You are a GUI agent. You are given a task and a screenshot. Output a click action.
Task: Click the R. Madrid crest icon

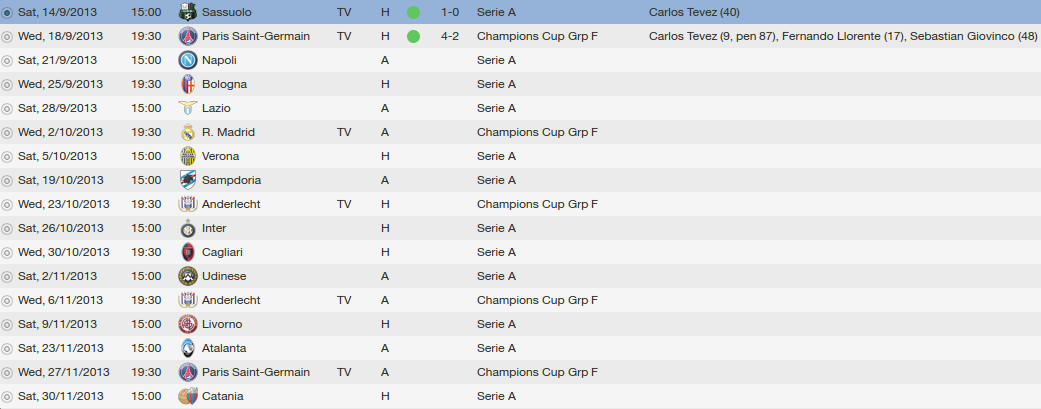point(187,132)
